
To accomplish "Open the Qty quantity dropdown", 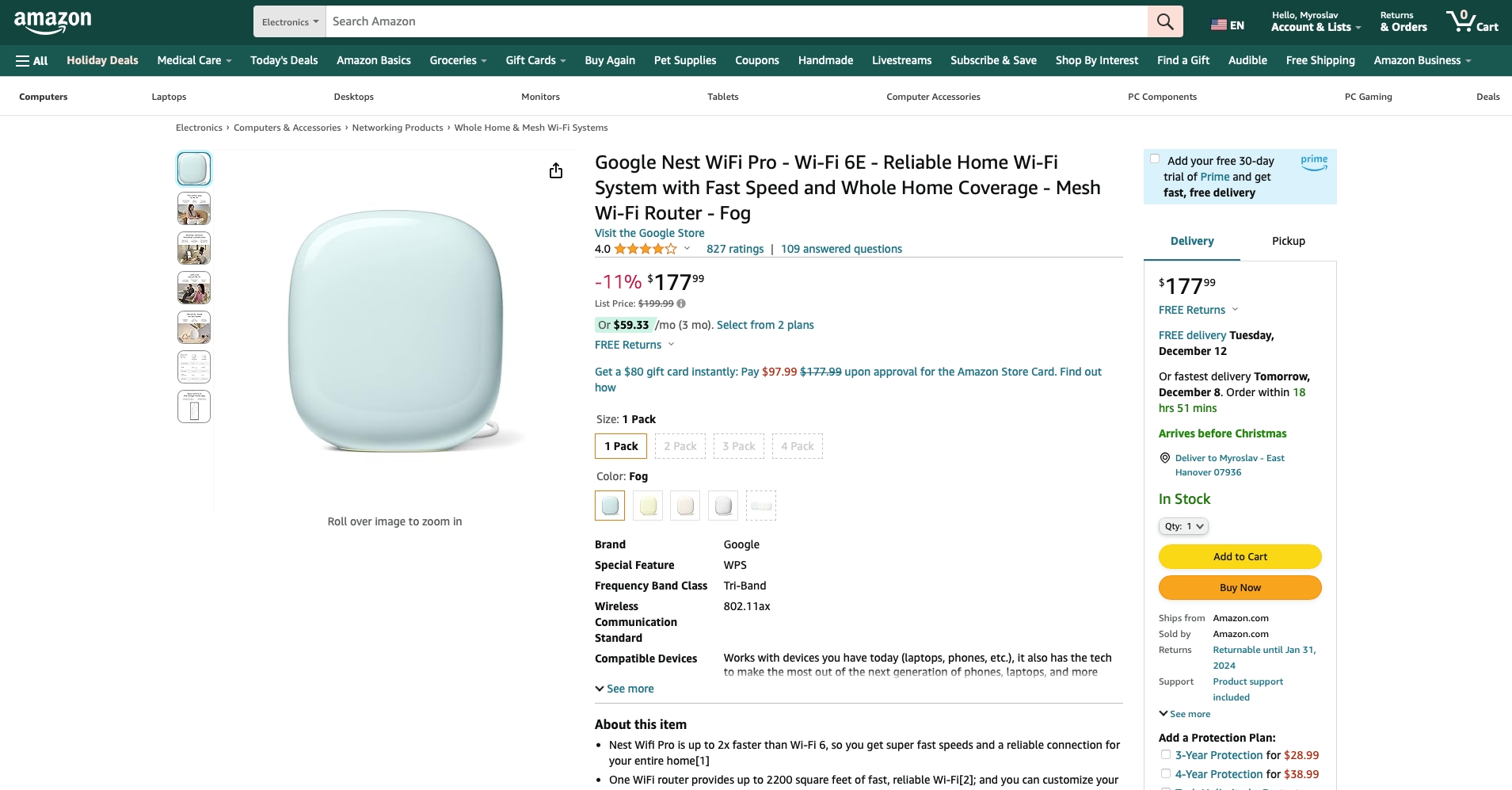I will point(1183,526).
